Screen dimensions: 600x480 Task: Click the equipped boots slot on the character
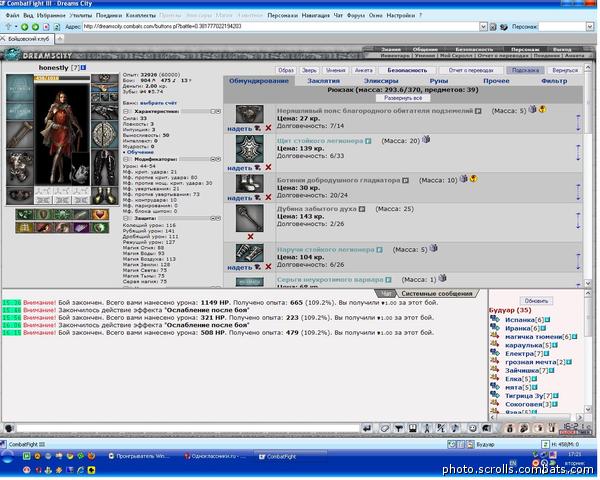[104, 195]
